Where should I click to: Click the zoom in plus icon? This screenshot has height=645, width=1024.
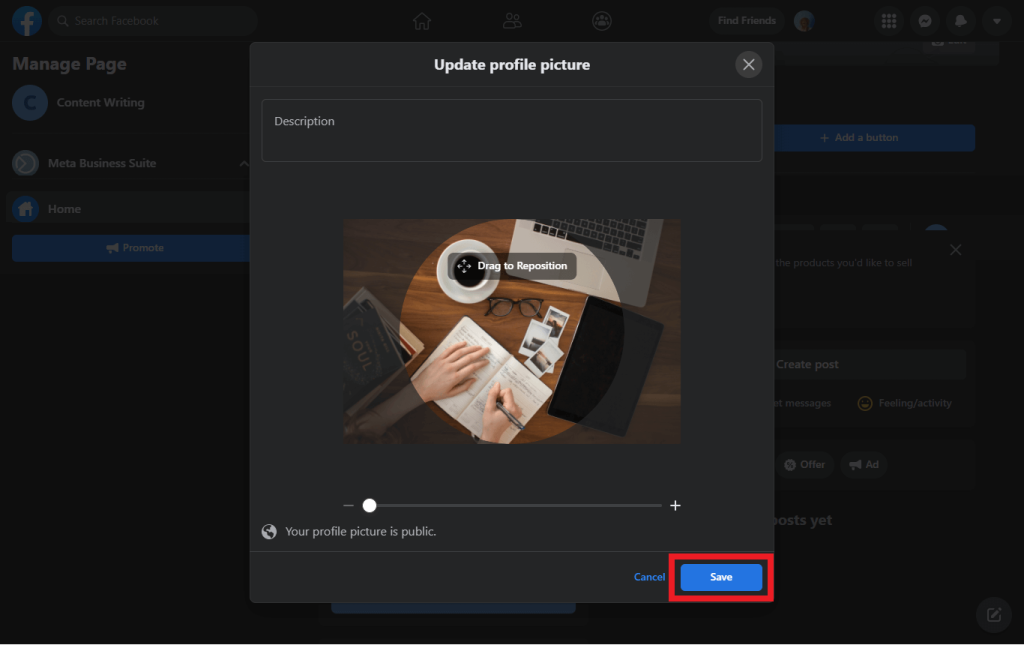point(675,505)
